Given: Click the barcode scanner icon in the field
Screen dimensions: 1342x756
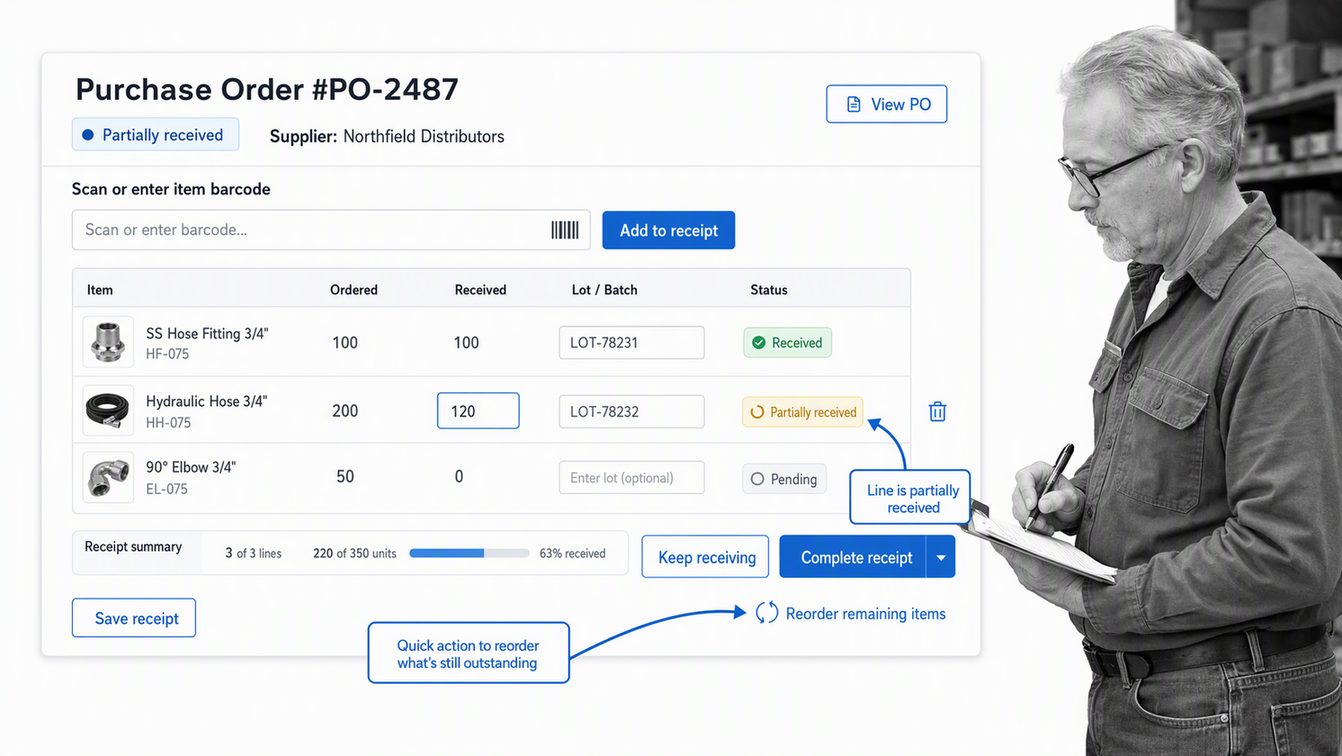Looking at the screenshot, I should click(565, 230).
